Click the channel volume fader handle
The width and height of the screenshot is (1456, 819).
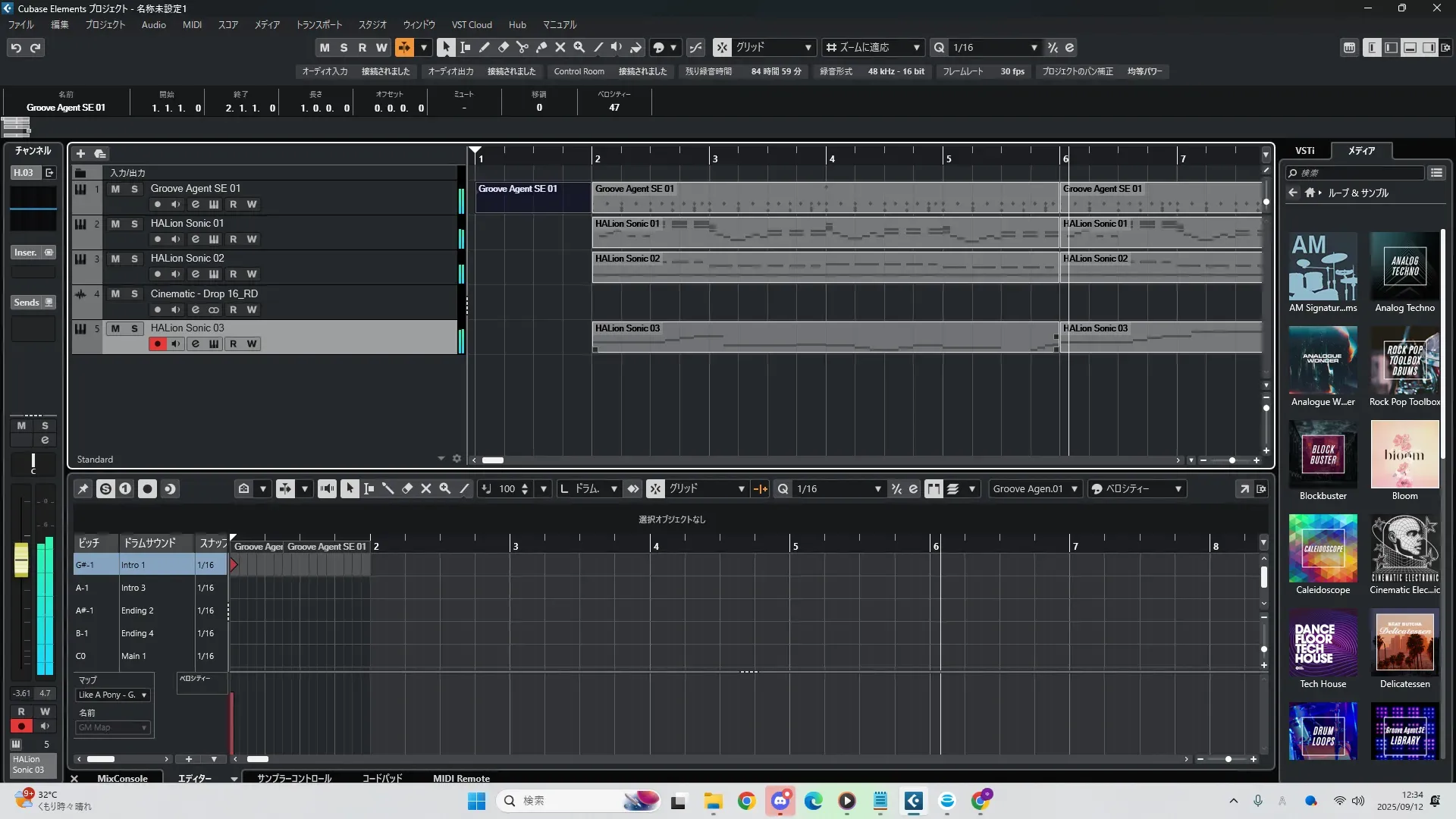click(21, 560)
